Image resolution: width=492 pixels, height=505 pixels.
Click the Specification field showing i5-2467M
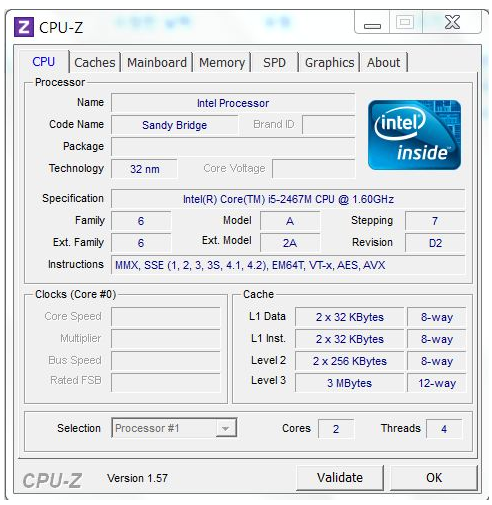pyautogui.click(x=288, y=199)
